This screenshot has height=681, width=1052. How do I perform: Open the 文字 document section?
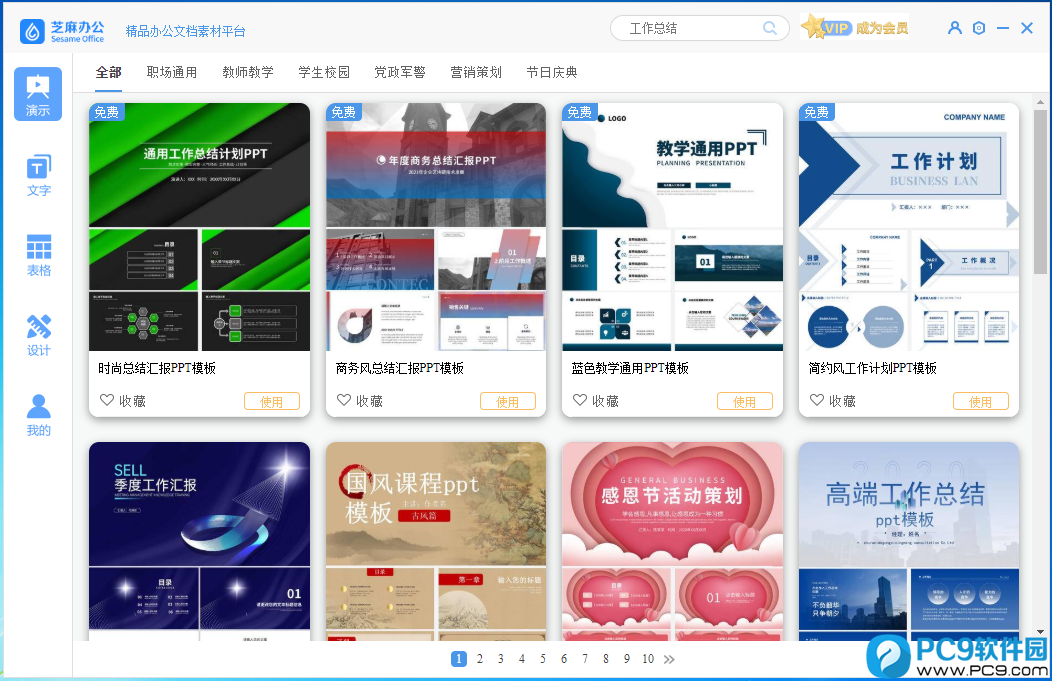[x=38, y=176]
